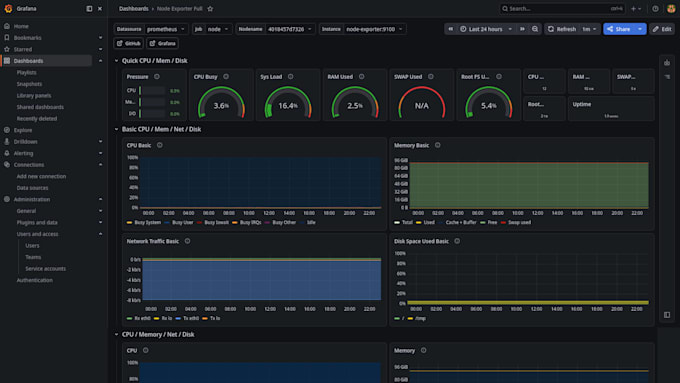Viewport: 680px width, 383px height.
Task: Open Explore in sidebar
Action: click(23, 130)
